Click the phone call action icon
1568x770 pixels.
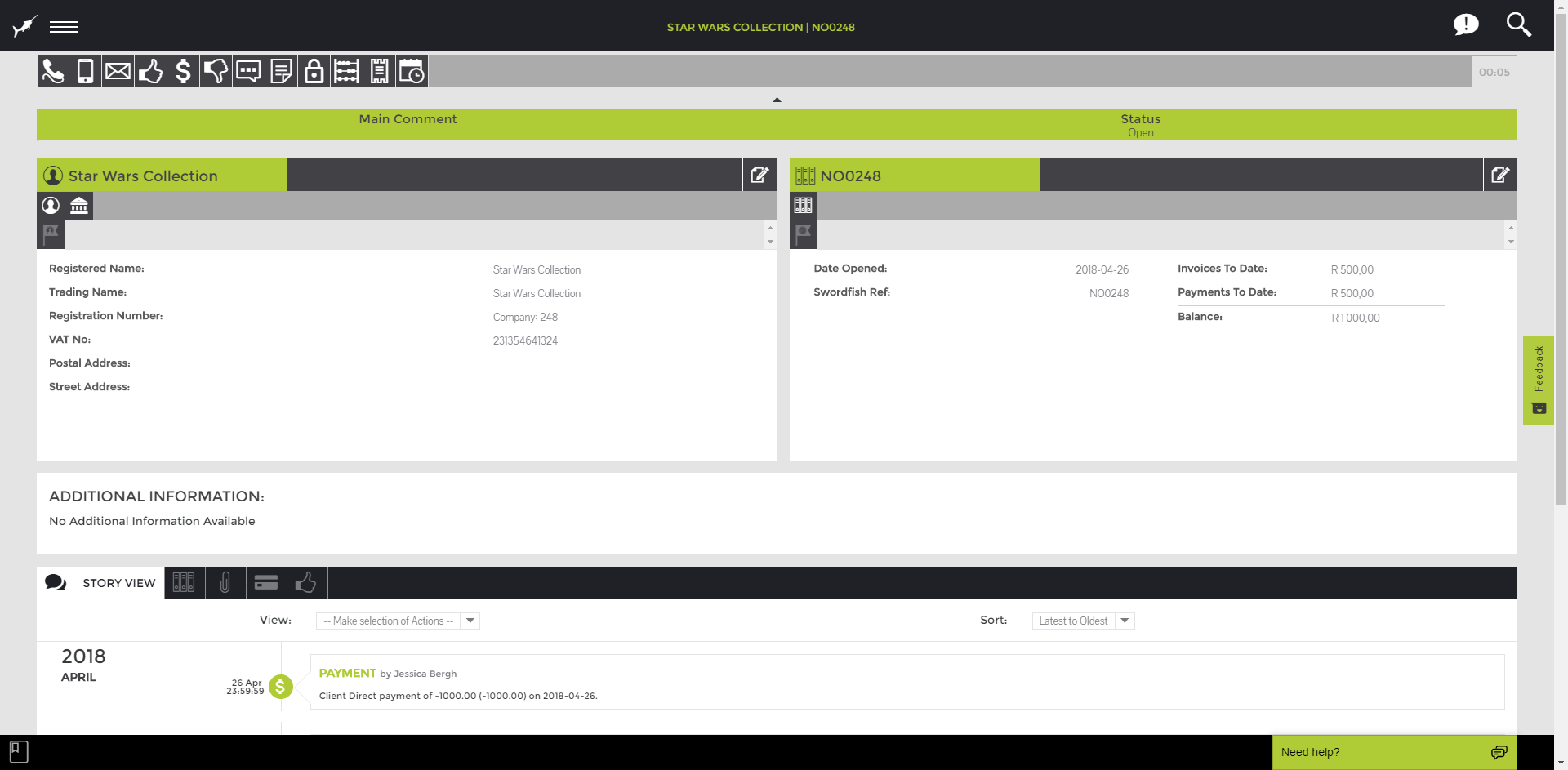tap(53, 72)
